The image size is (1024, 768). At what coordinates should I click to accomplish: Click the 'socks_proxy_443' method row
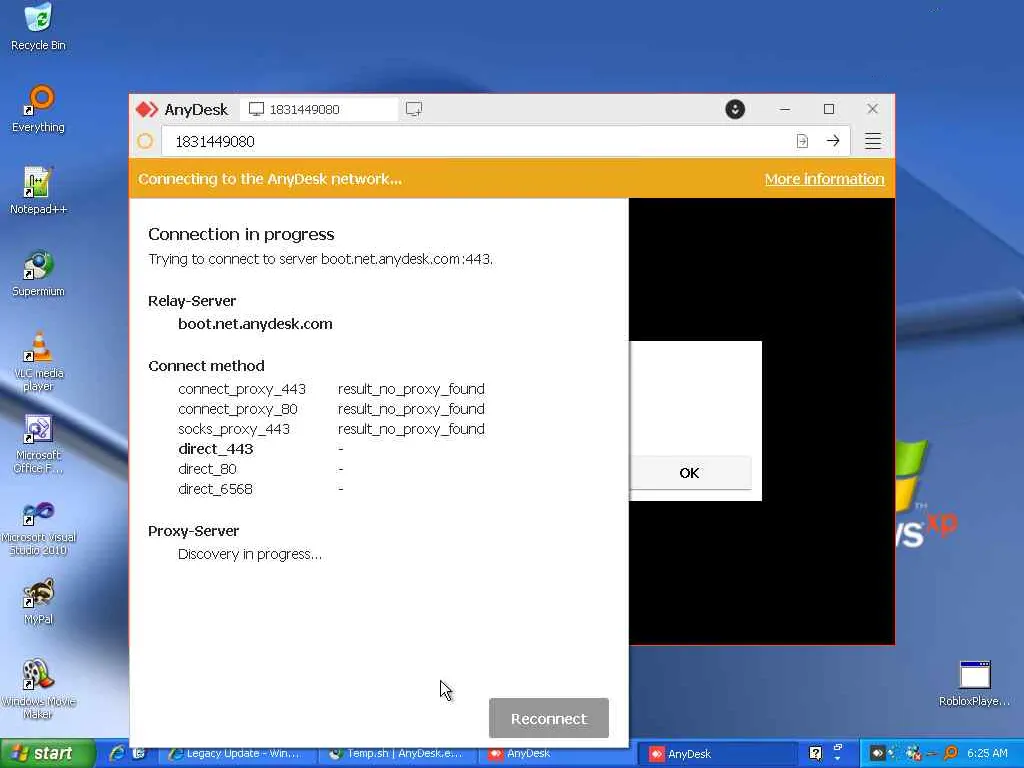[332, 429]
